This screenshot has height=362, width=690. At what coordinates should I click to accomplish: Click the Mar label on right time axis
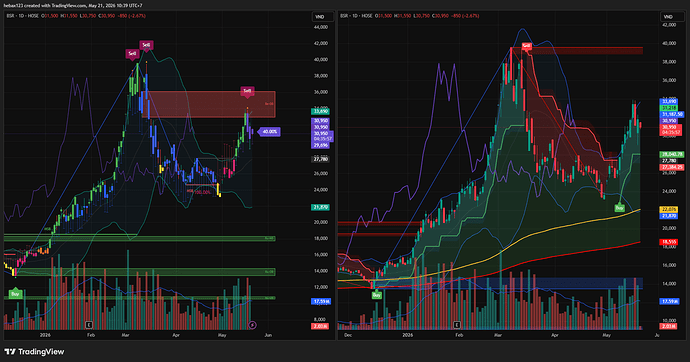point(498,335)
